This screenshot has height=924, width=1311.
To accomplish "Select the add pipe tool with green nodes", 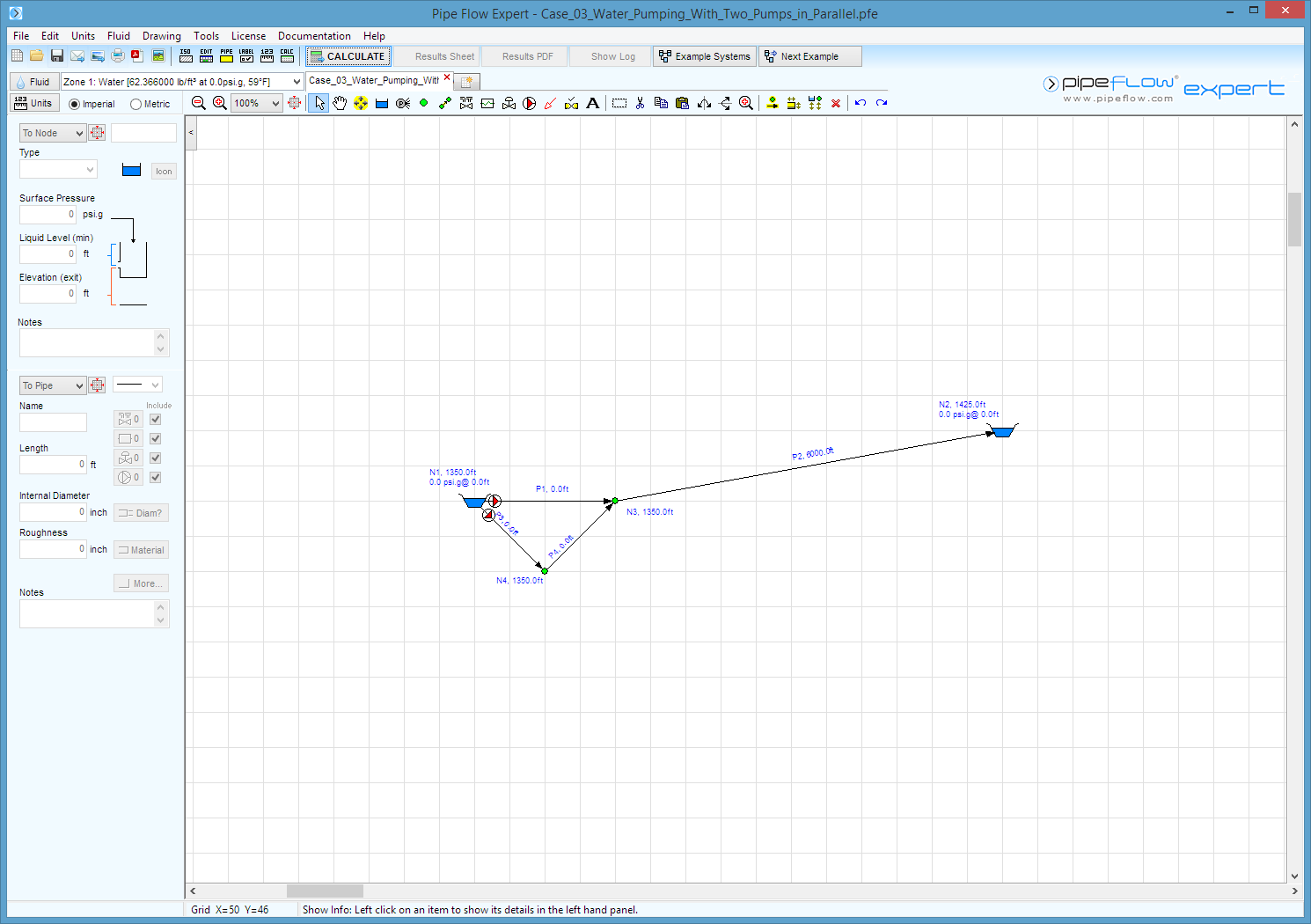I will [445, 103].
